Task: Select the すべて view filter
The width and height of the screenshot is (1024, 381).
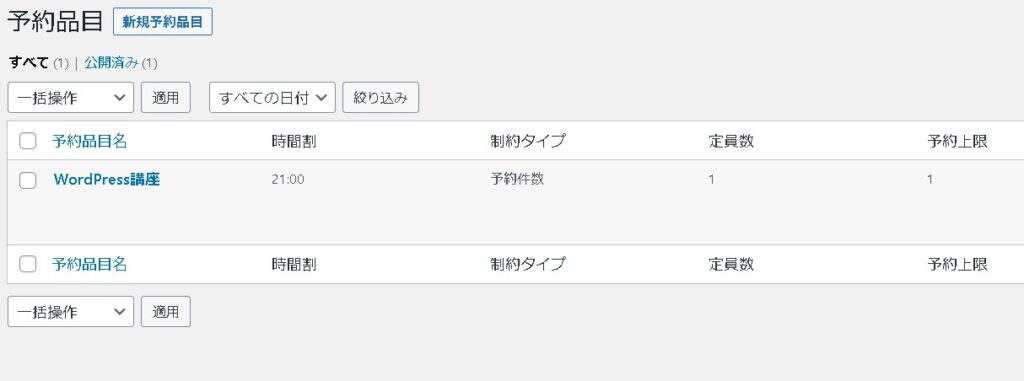Action: pos(29,63)
